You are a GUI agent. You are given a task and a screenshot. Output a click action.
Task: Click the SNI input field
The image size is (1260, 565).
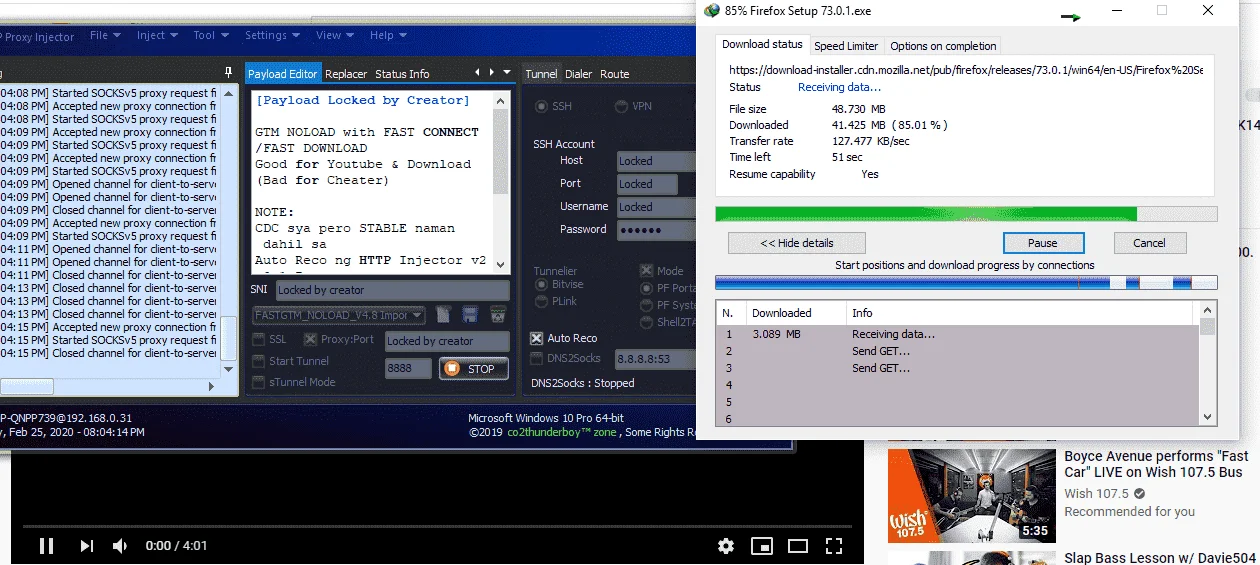pos(392,290)
